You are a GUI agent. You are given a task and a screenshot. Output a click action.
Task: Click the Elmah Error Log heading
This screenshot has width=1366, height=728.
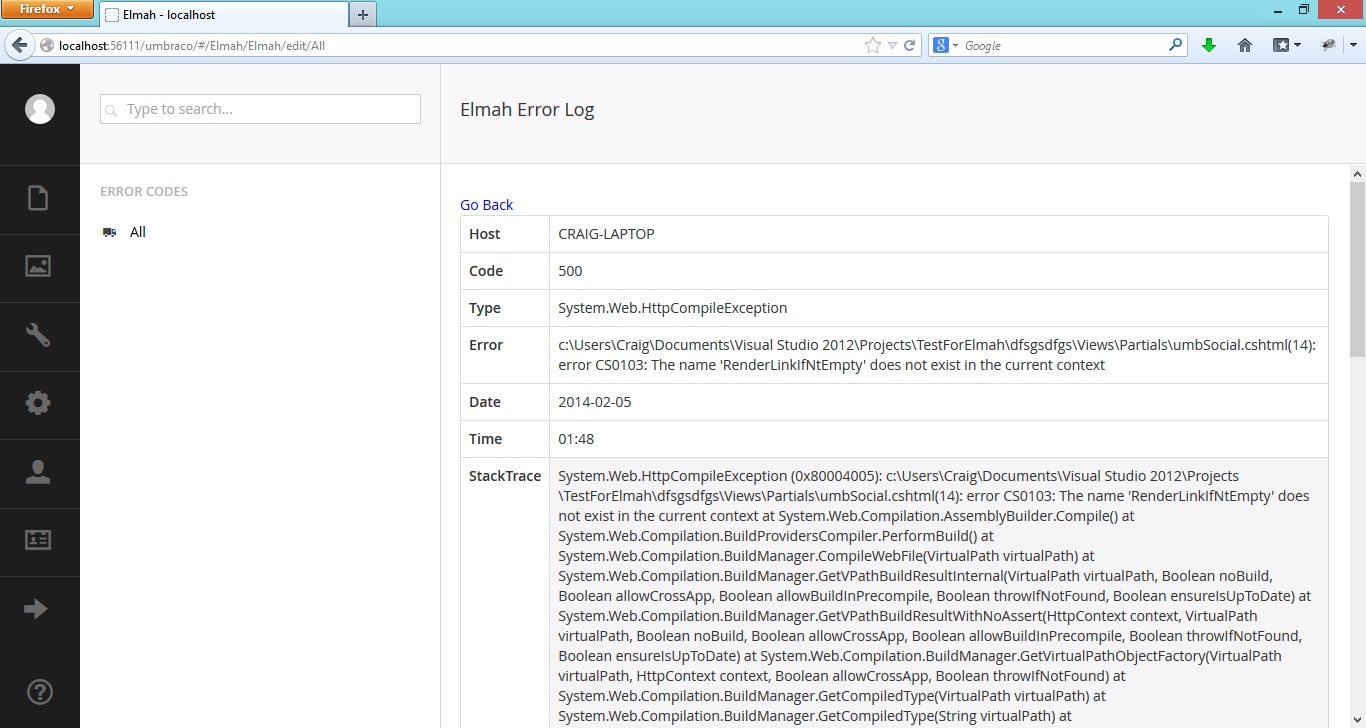(x=527, y=110)
